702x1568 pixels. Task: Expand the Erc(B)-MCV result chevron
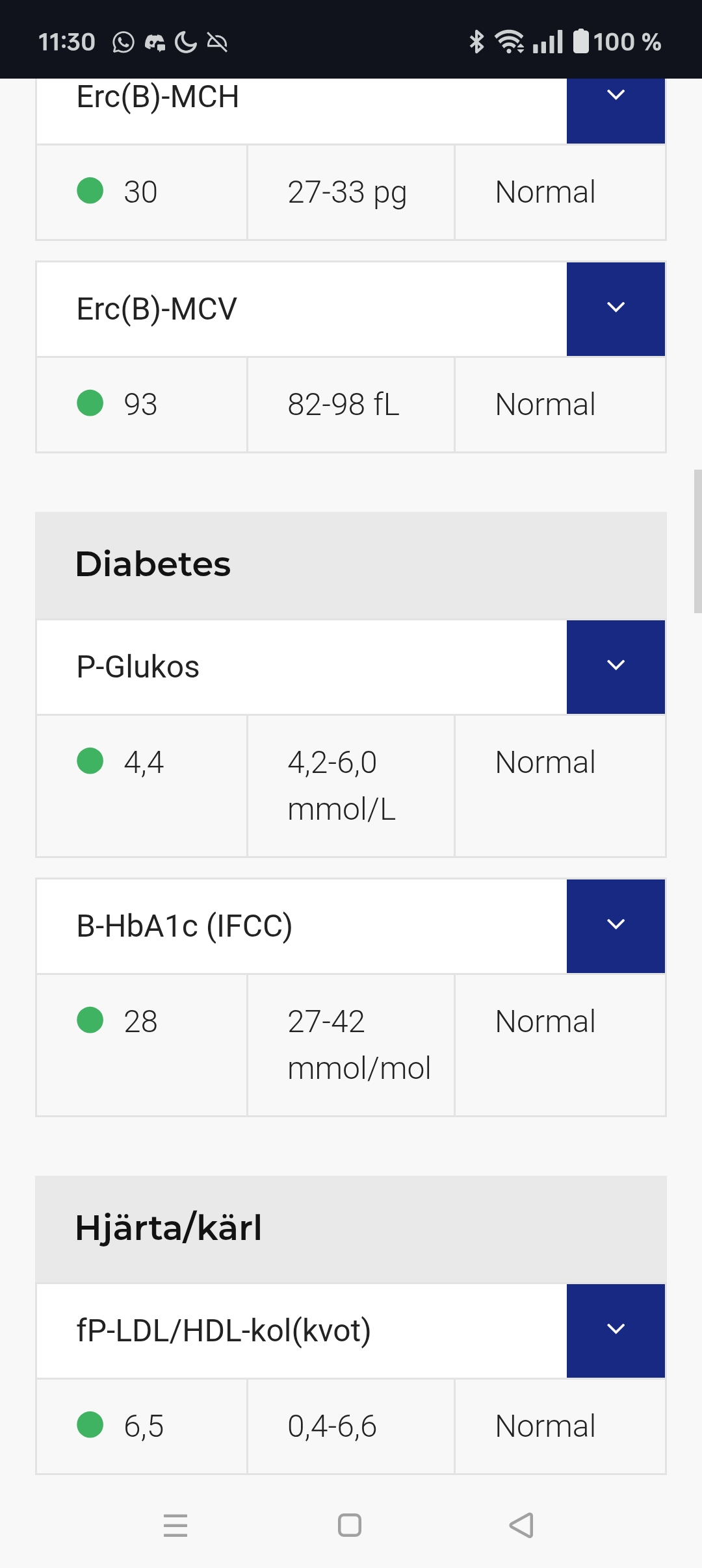pos(616,309)
